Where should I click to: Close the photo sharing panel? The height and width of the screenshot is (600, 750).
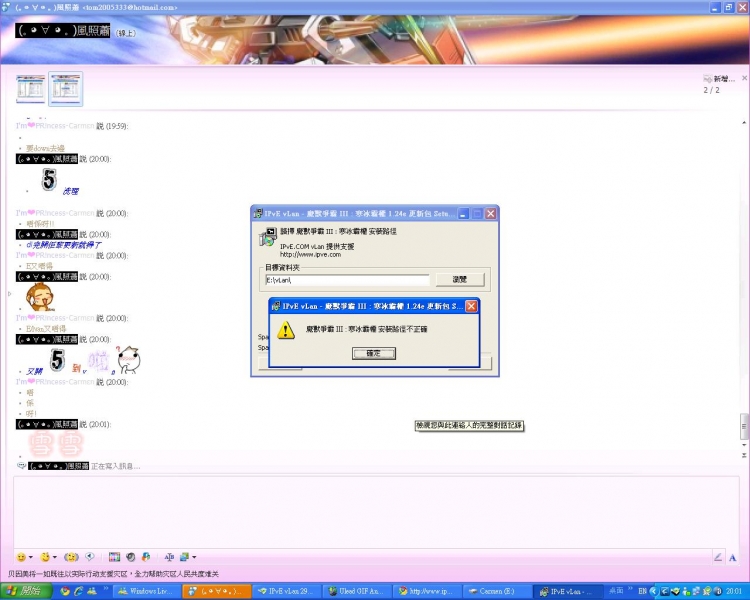[x=744, y=78]
